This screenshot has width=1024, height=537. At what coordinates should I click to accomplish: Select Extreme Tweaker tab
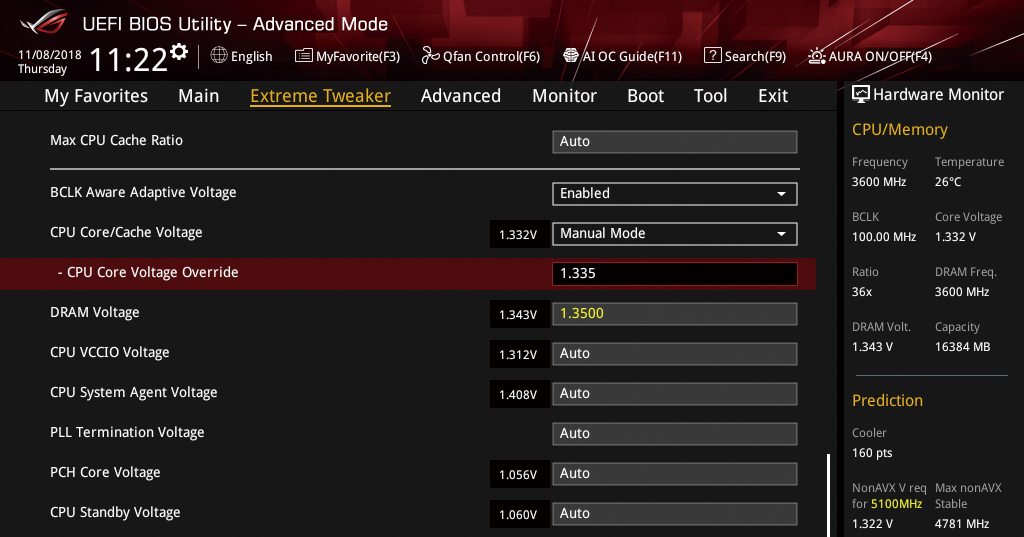[x=321, y=96]
